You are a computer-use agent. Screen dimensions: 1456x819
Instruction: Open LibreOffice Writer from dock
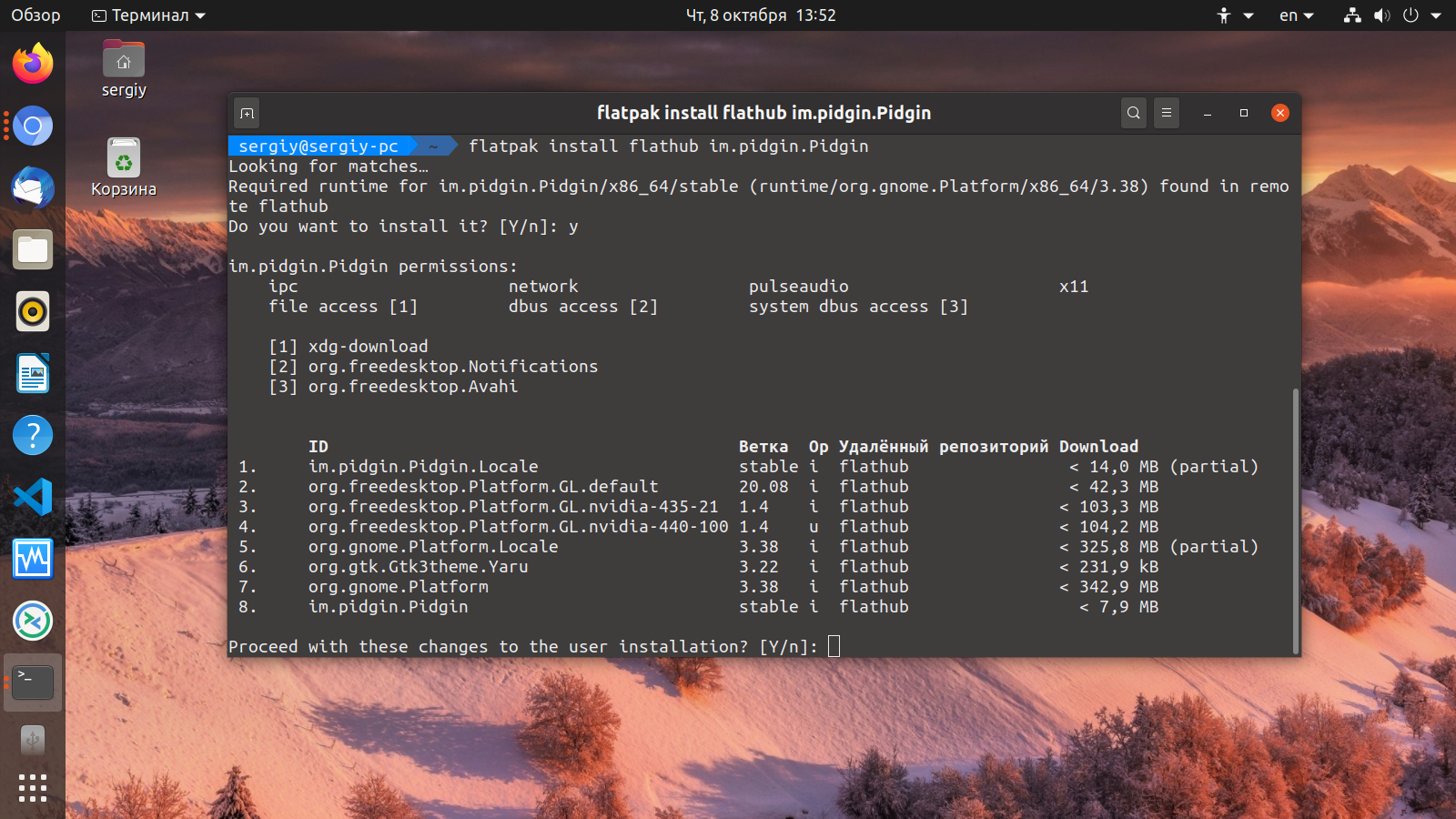click(x=33, y=373)
